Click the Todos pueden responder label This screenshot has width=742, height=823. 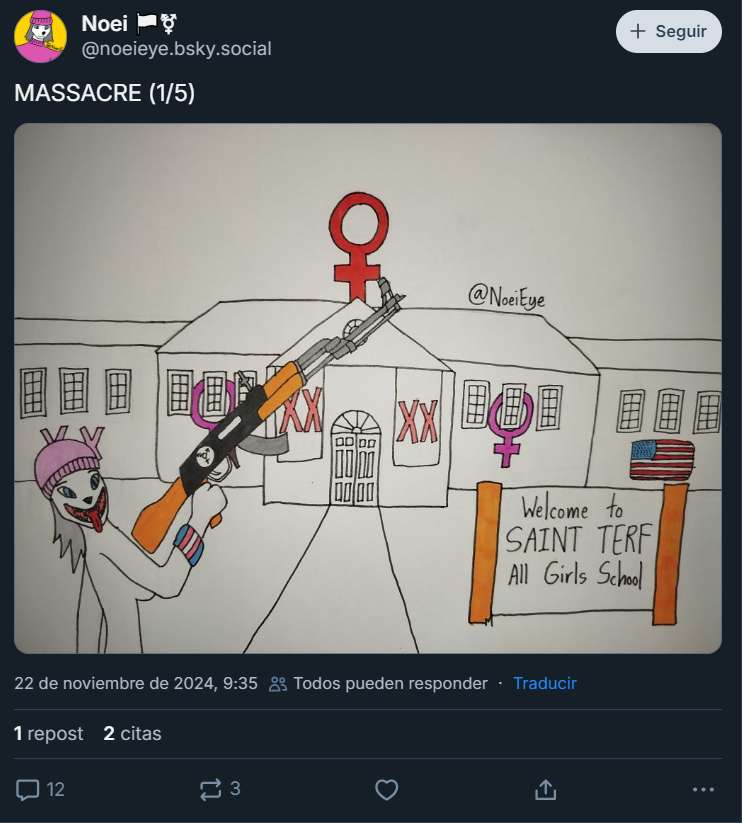(390, 683)
